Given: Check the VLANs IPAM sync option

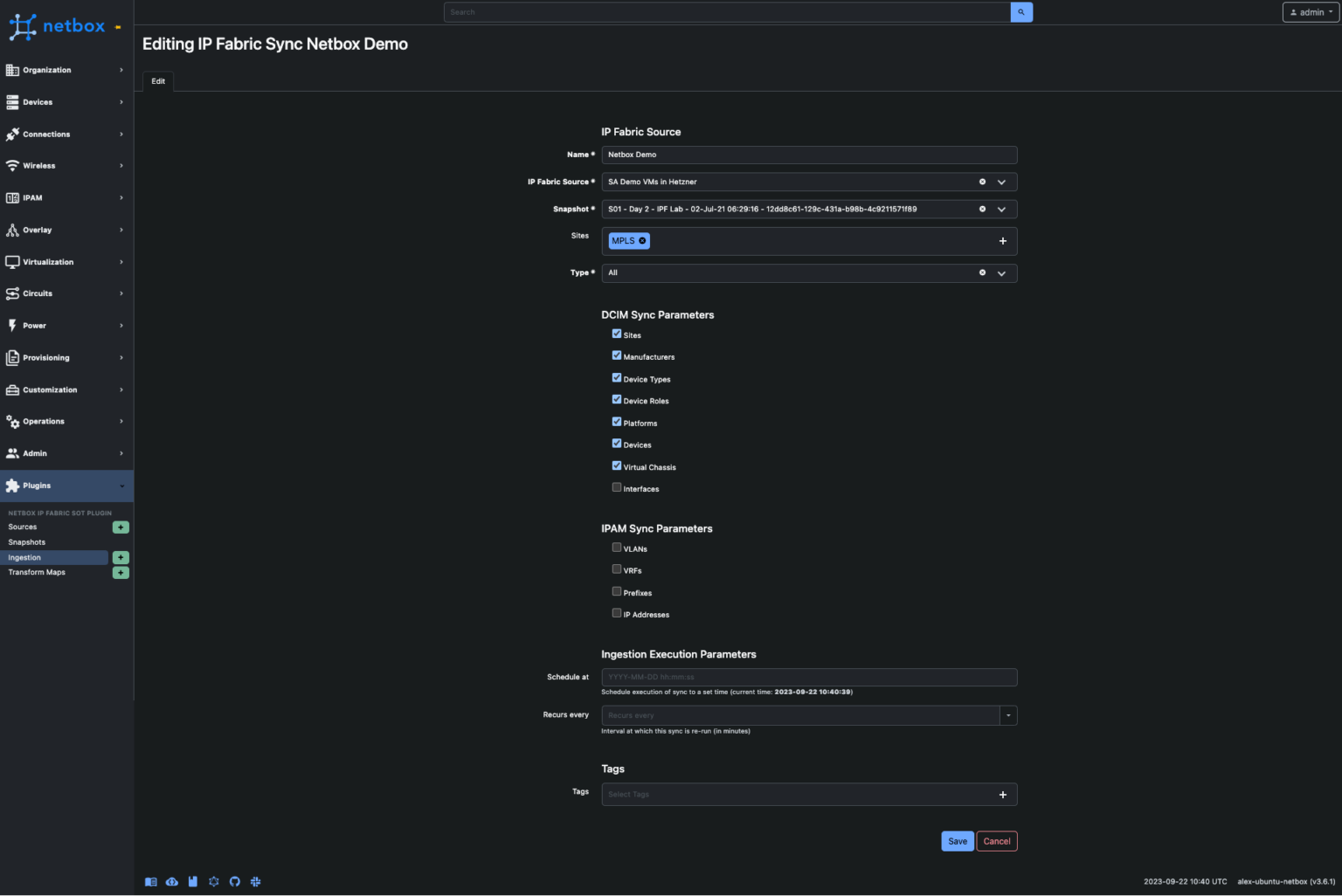Looking at the screenshot, I should (x=617, y=548).
